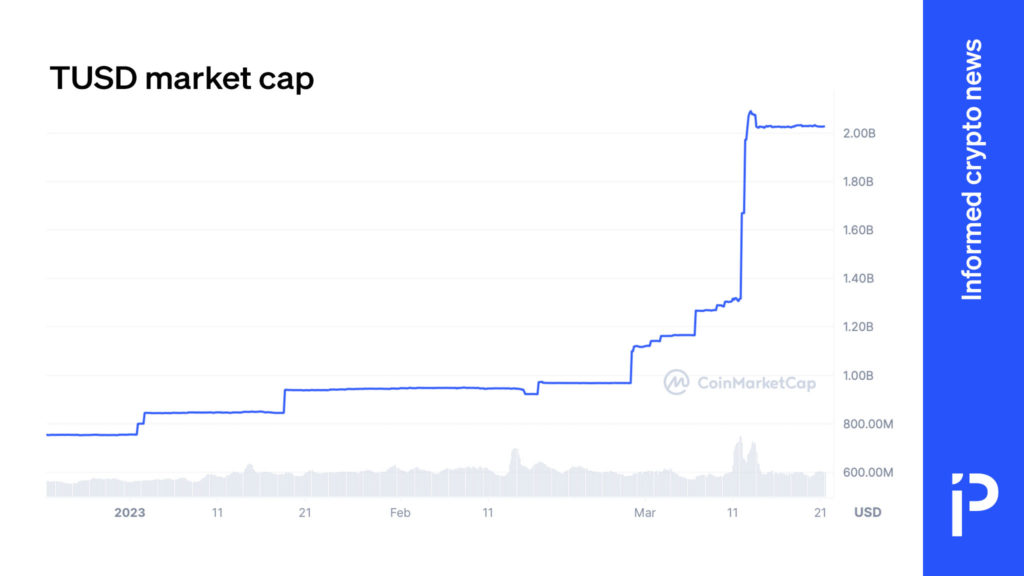
Task: Click the Informed crypto news text
Action: coord(972,170)
